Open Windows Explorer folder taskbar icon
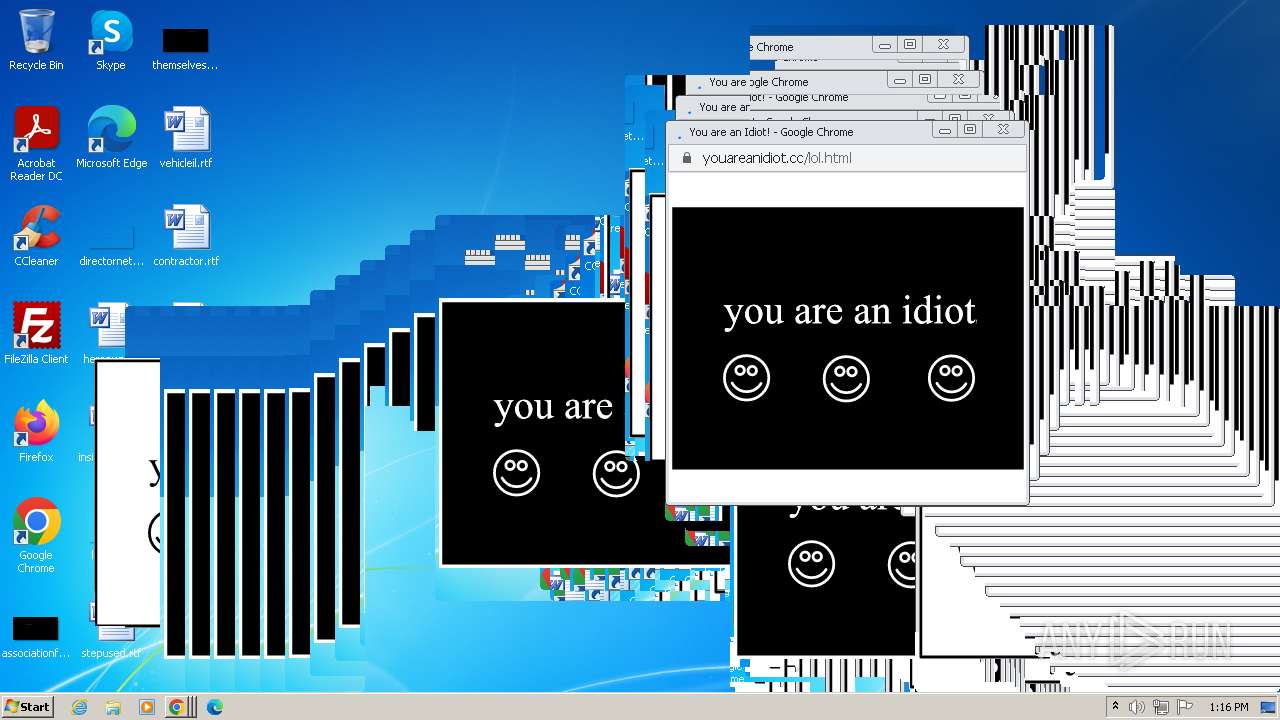This screenshot has width=1280, height=720. click(x=113, y=707)
